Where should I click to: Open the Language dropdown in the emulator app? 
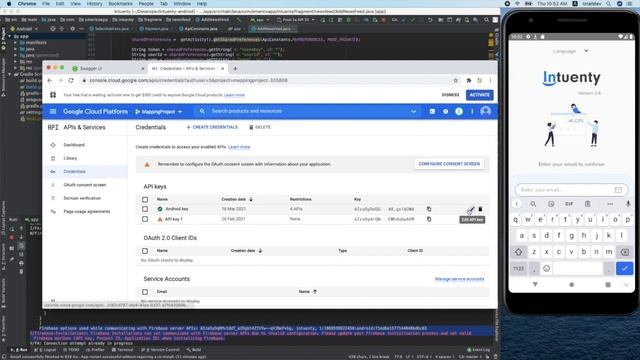tap(571, 51)
